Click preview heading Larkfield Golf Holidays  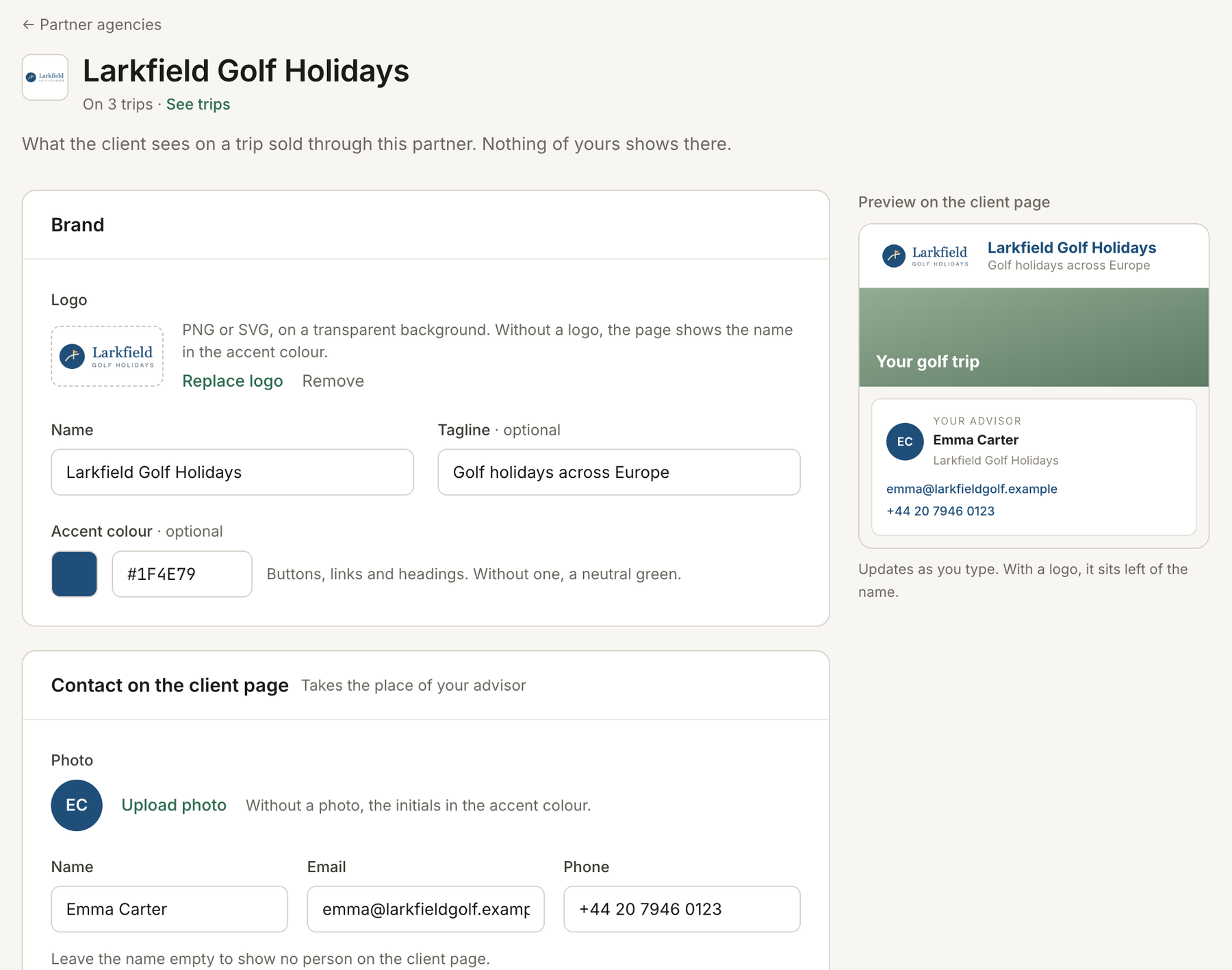(1072, 248)
